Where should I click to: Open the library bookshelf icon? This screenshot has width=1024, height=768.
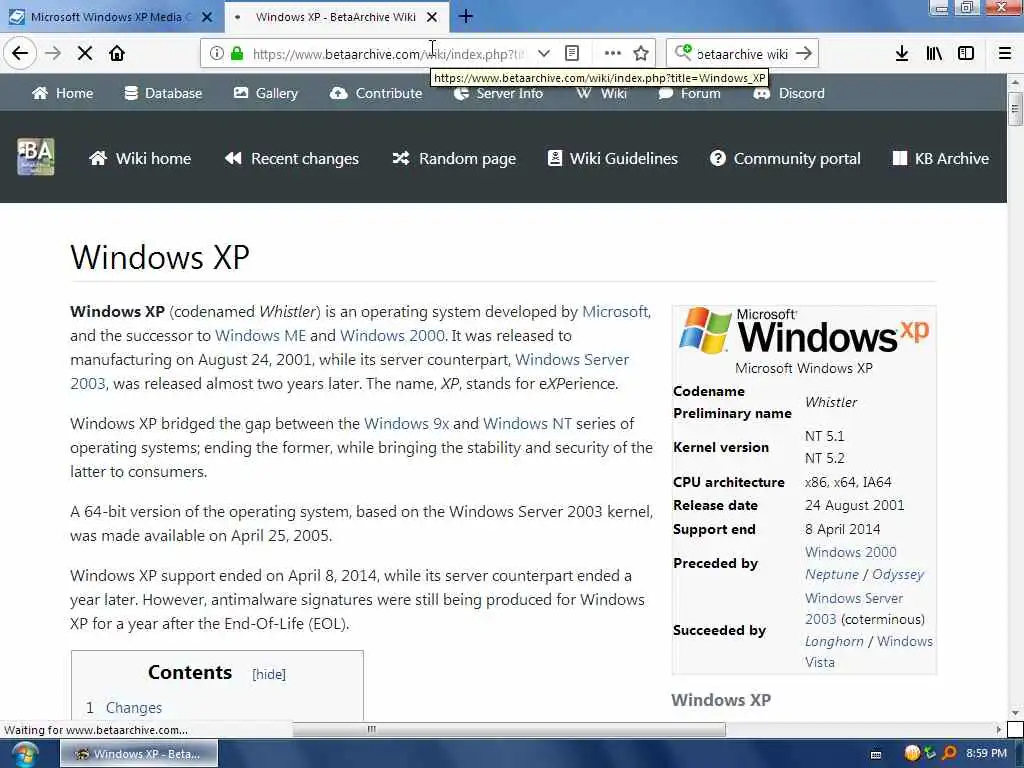click(x=934, y=54)
